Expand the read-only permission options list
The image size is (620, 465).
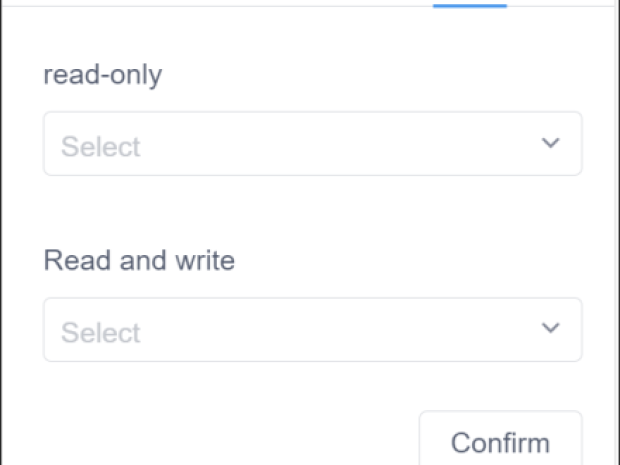pos(312,144)
